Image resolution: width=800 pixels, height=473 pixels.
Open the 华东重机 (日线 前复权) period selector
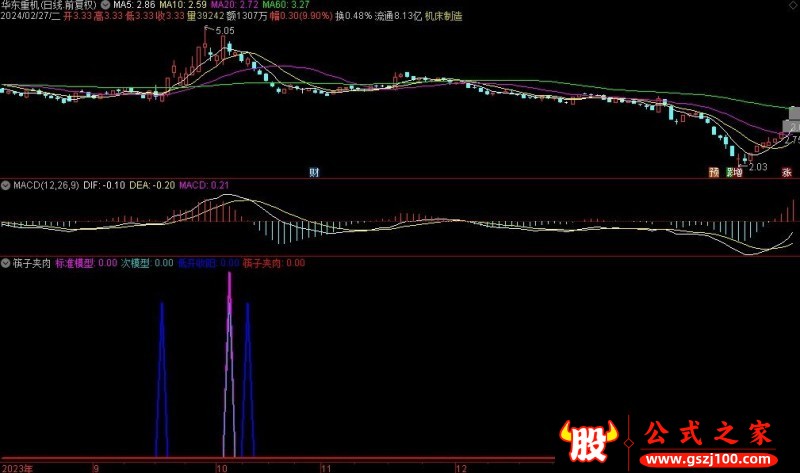50,5
